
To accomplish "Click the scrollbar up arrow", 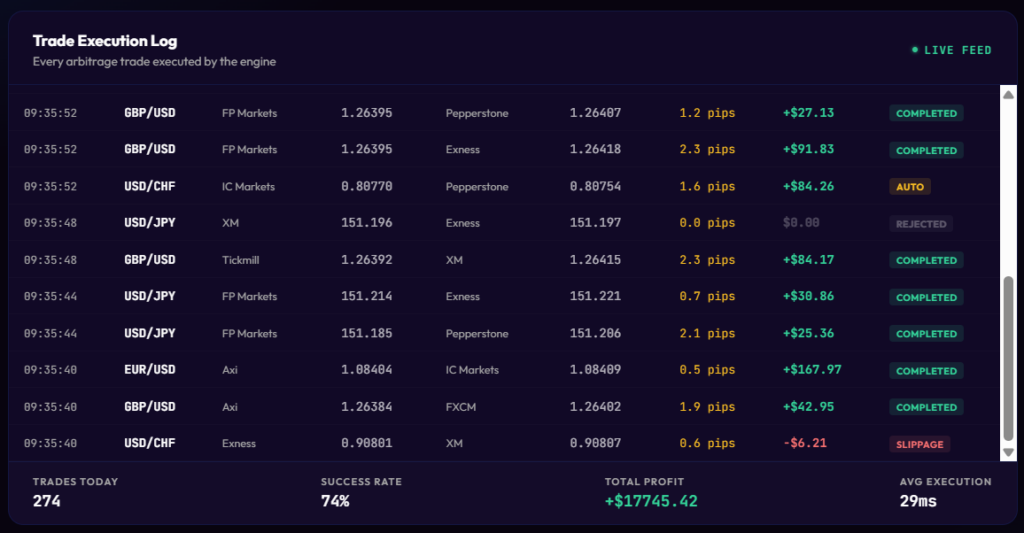I will pos(1008,95).
